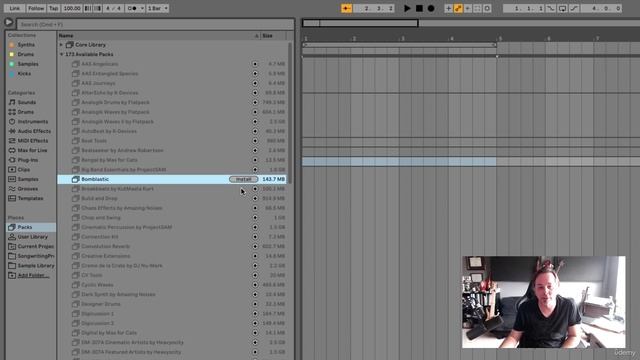Click the Session Record circle button

[487, 8]
